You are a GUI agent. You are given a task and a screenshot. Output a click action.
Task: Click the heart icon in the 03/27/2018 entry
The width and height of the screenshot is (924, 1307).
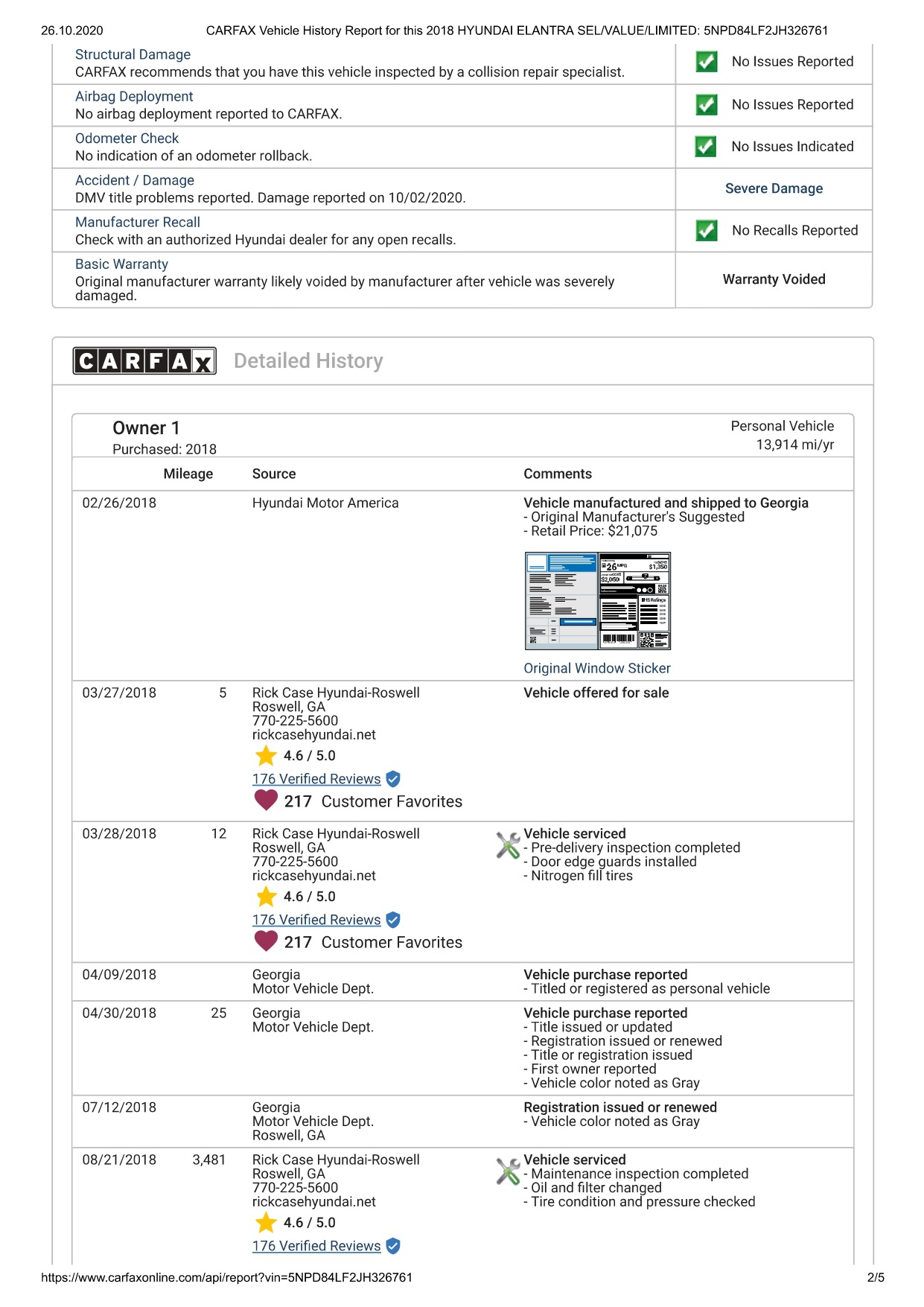[266, 801]
